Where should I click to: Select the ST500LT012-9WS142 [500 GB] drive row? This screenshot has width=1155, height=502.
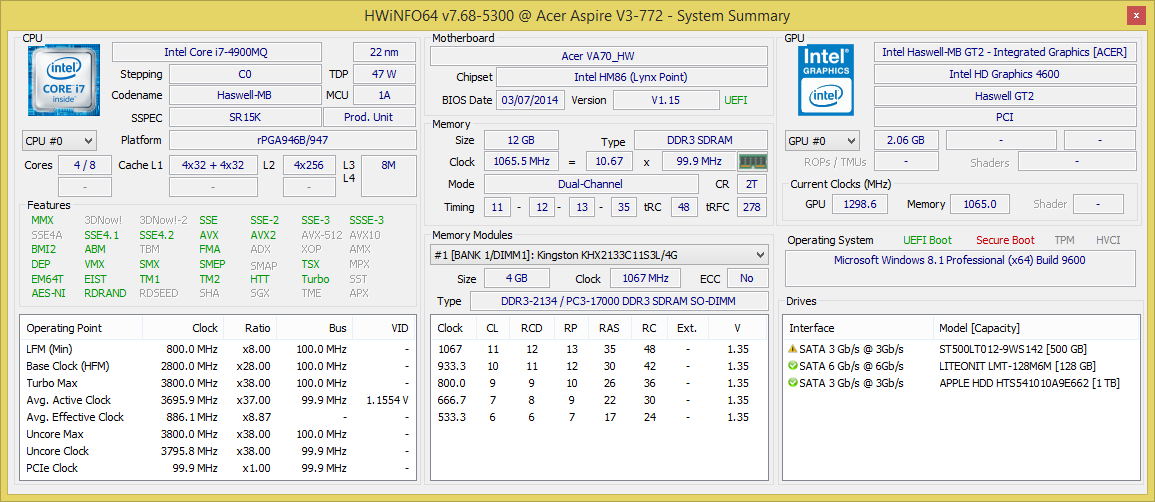click(x=959, y=349)
